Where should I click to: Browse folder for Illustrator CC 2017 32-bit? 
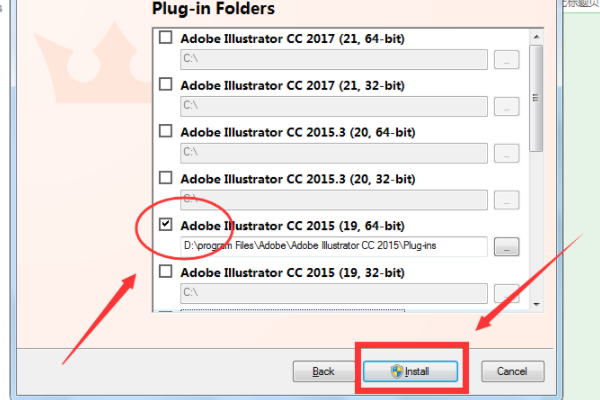pyautogui.click(x=506, y=106)
